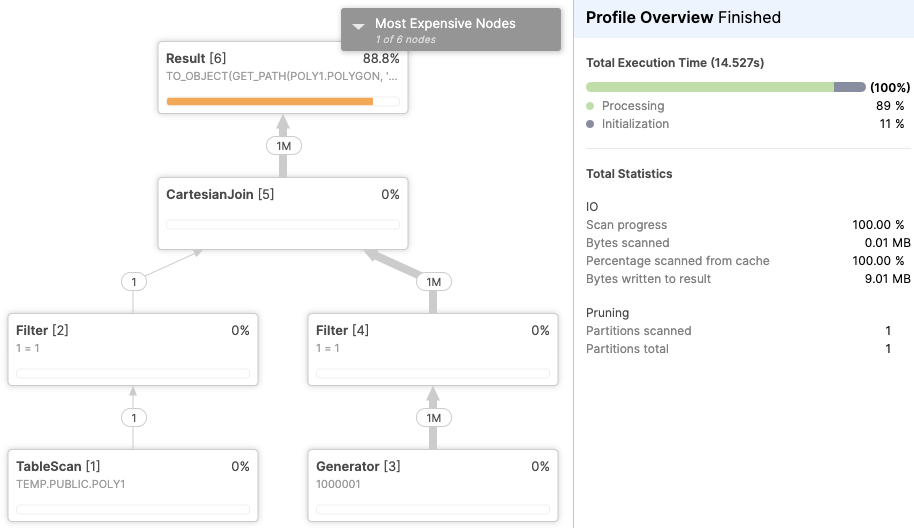Click the green Processing legend dot

coord(591,106)
